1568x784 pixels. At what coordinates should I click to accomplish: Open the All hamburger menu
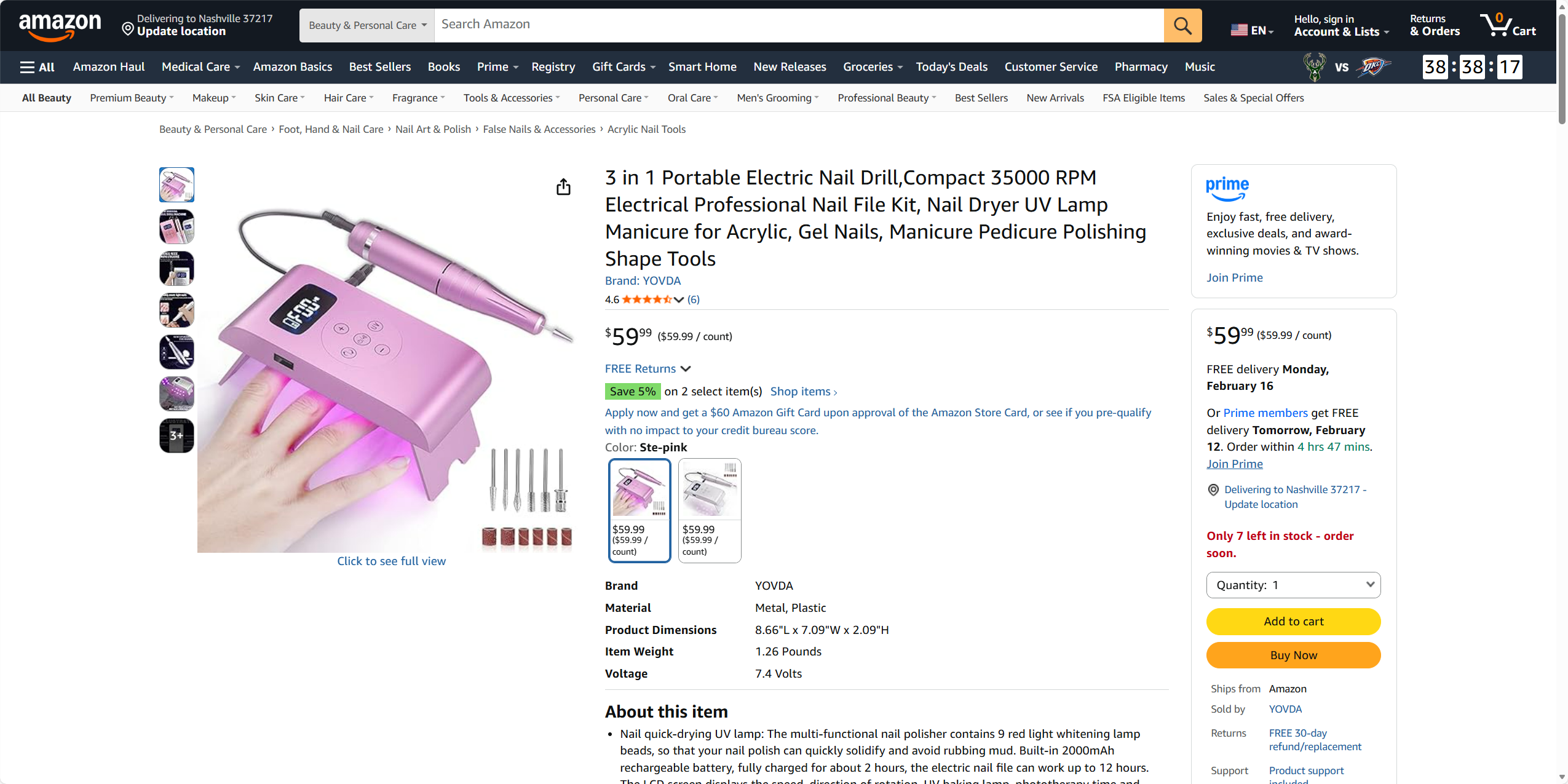[x=37, y=67]
